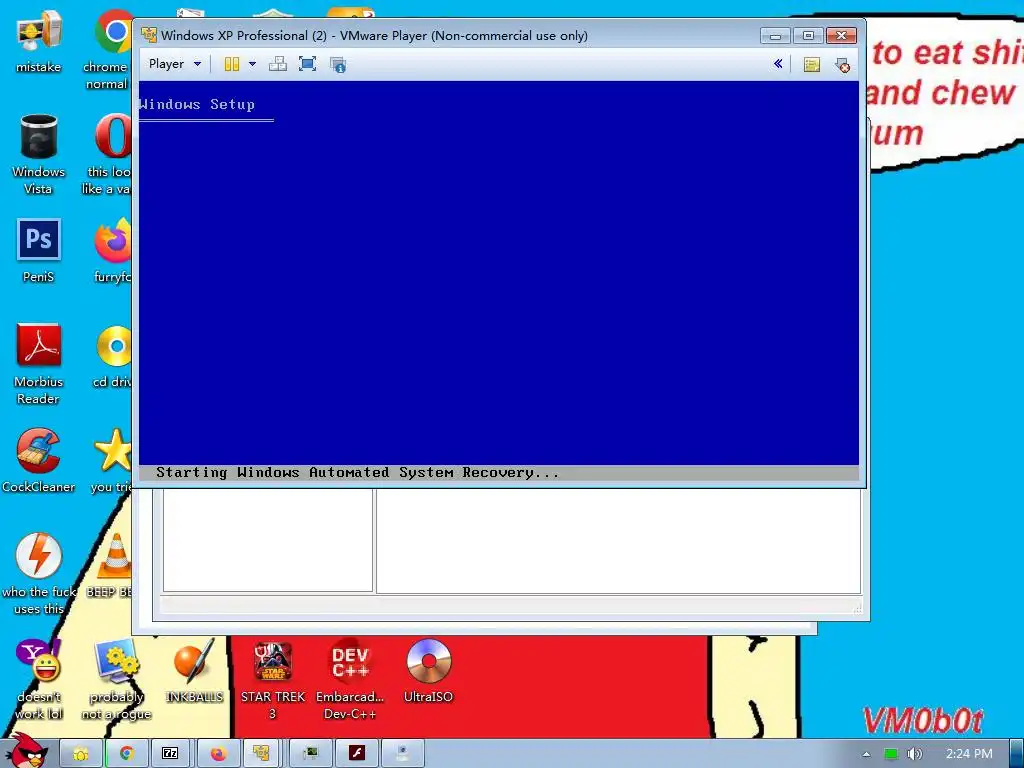The width and height of the screenshot is (1024, 768).
Task: Click the VMware Player title bar icon
Action: (x=149, y=35)
